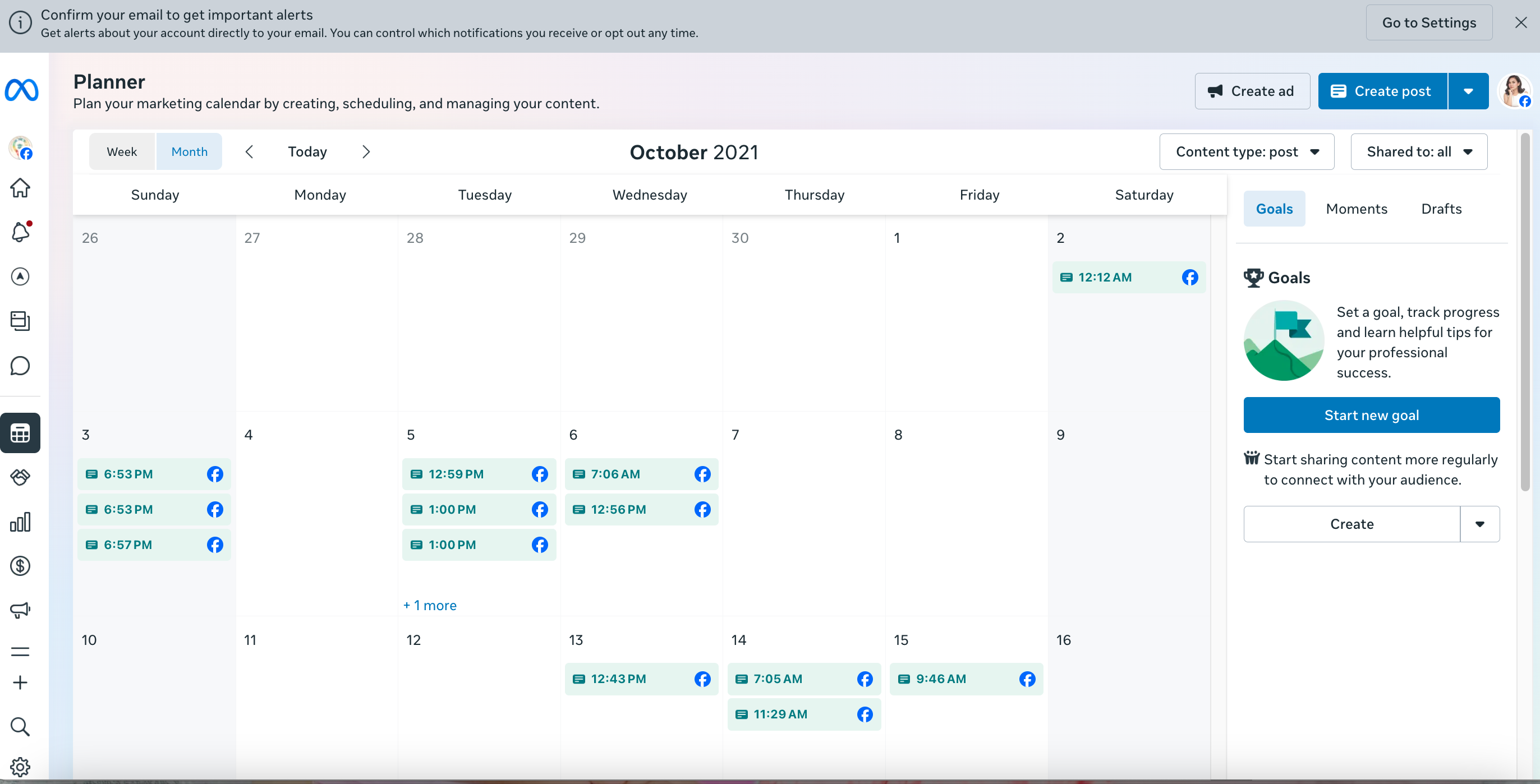Screen dimensions: 1540x784
Task: Switch calendar to Week view
Action: pyautogui.click(x=122, y=152)
